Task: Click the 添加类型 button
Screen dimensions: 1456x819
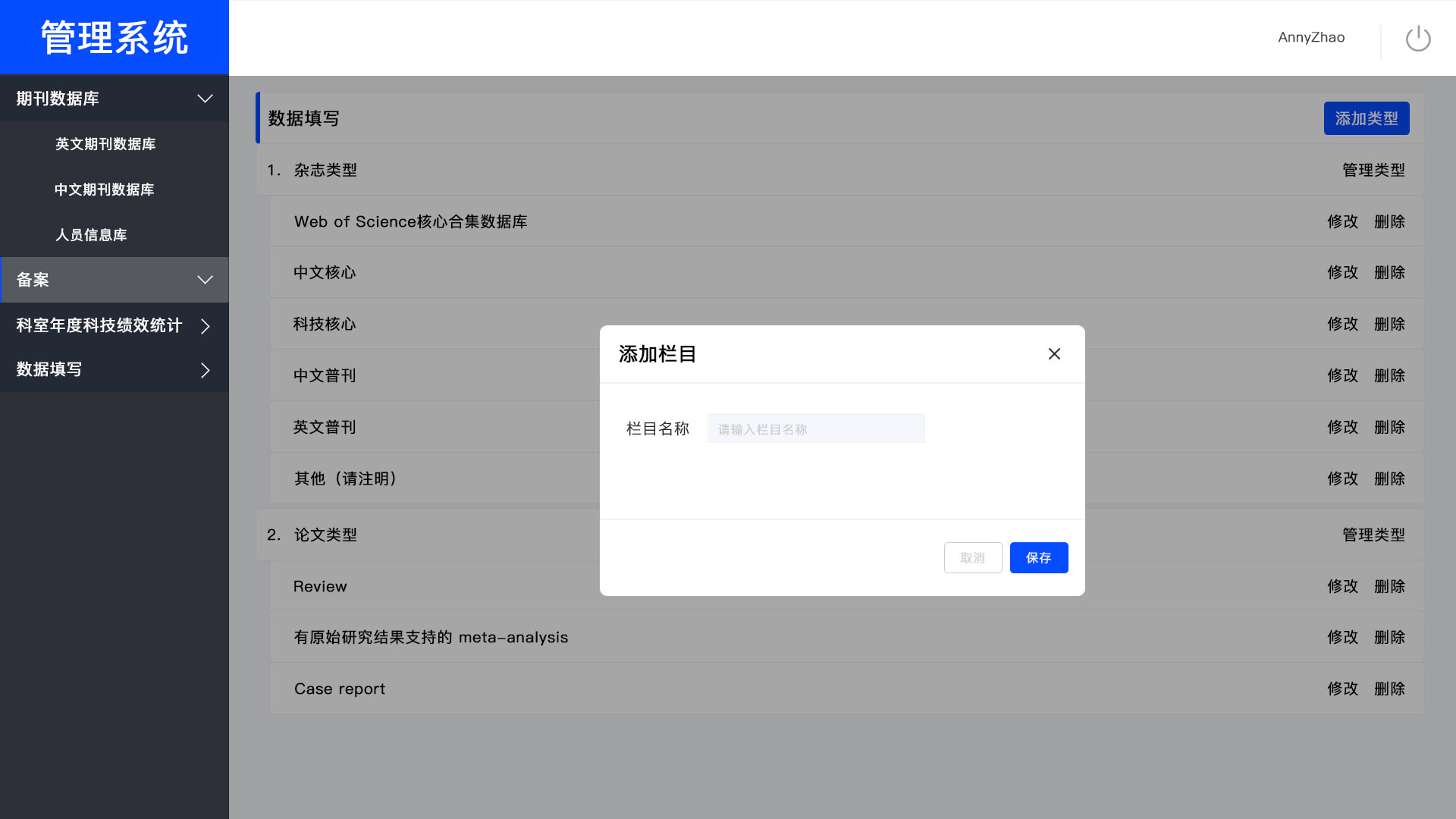Action: click(x=1366, y=119)
